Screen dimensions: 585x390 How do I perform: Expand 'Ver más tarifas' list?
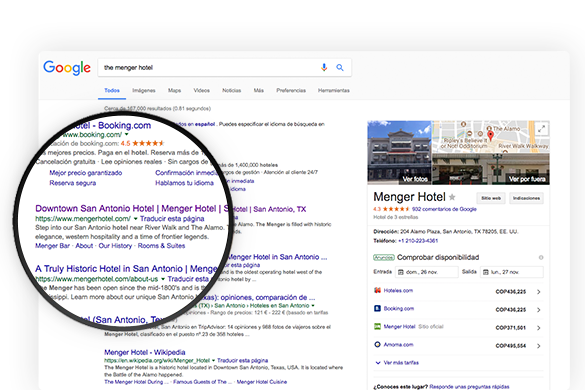(x=397, y=362)
